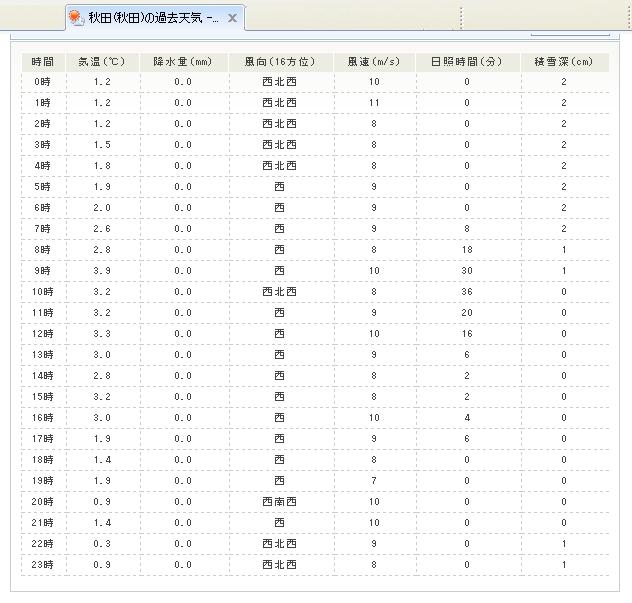Screen dimensions: 632x603
Task: Click the 2時 time cell
Action: [42, 124]
